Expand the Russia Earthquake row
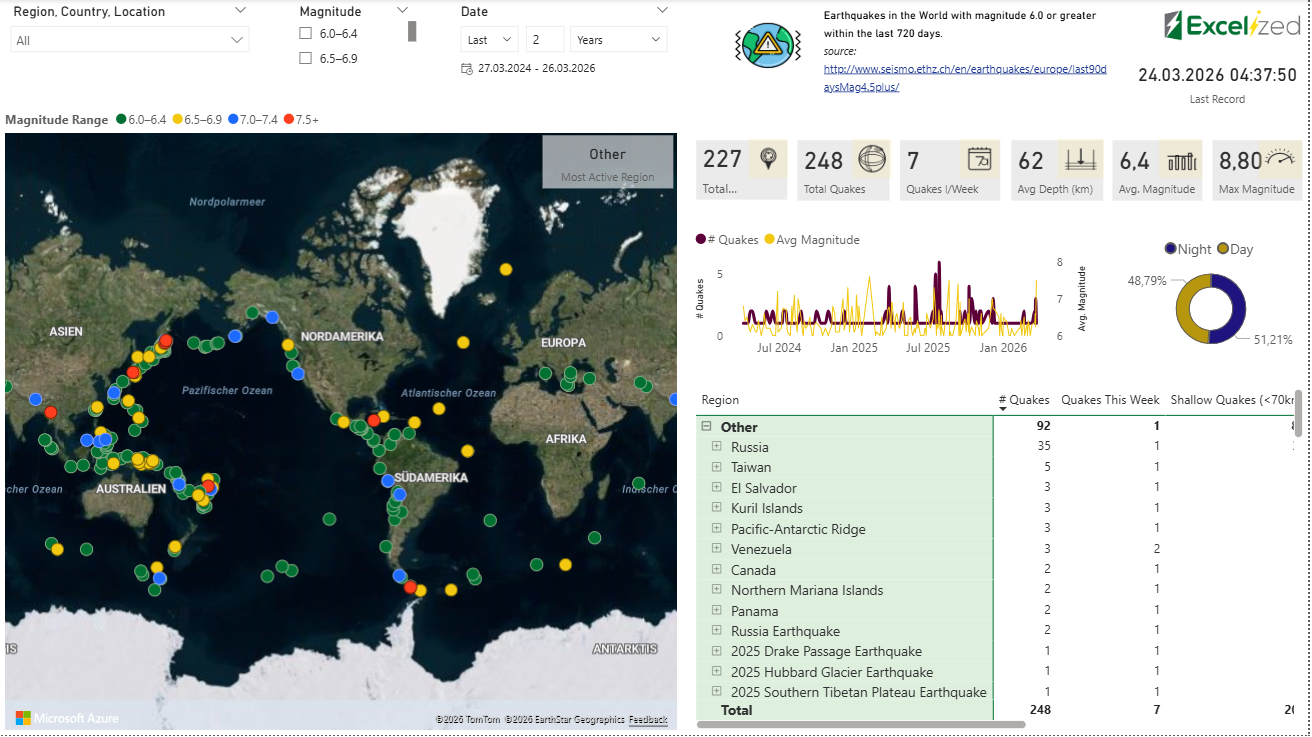Viewport: 1312px width, 737px height. 716,630
